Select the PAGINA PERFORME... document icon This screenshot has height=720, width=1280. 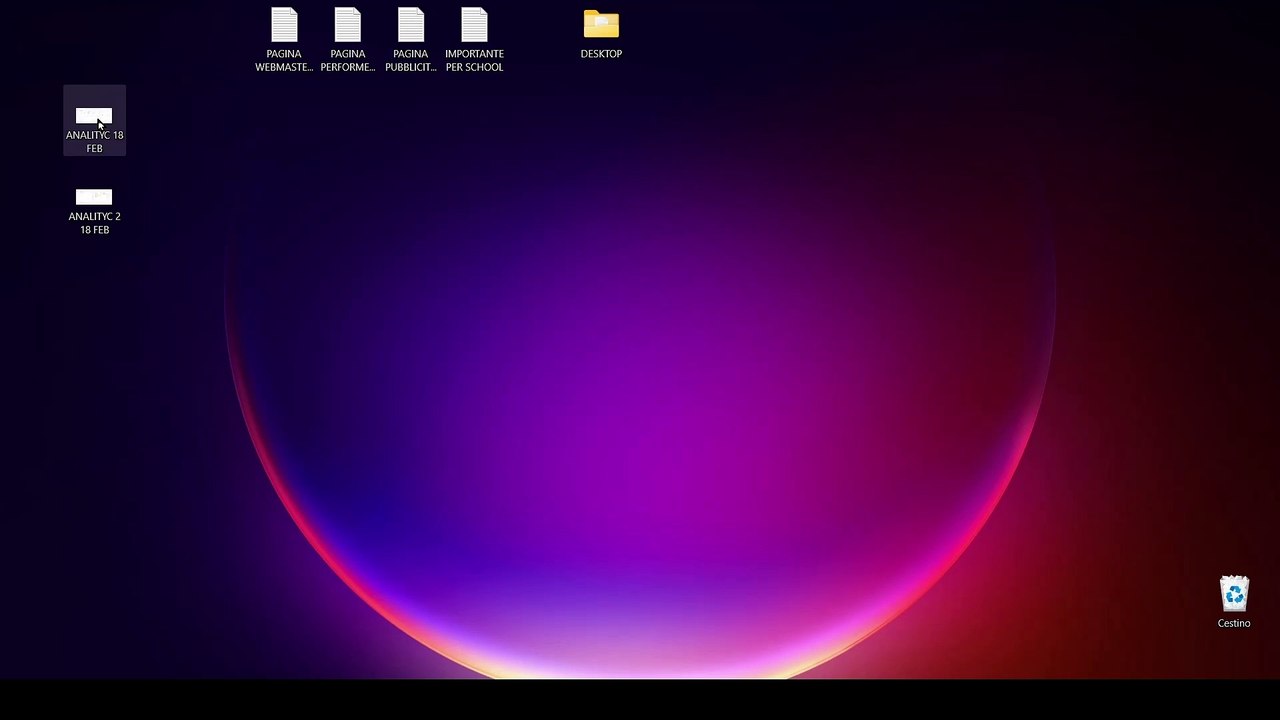347,26
